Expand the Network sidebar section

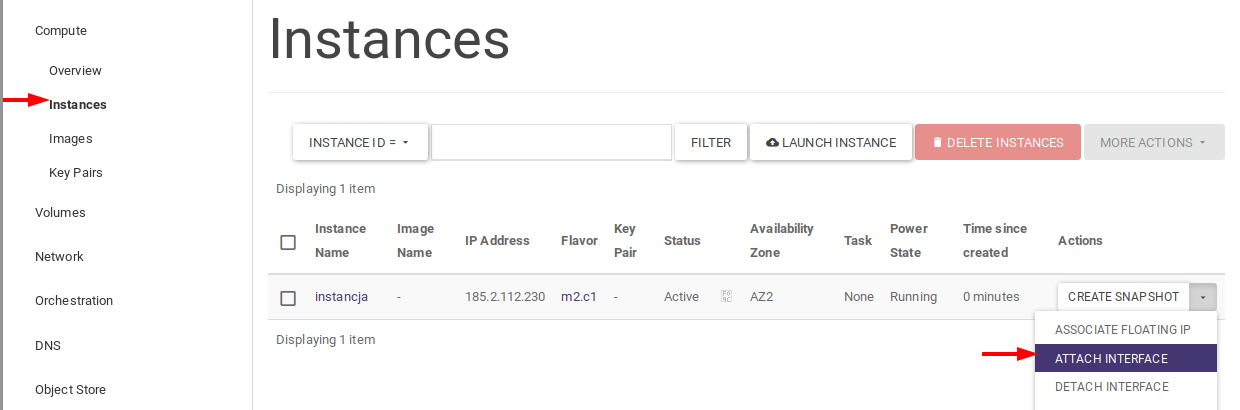tap(59, 257)
